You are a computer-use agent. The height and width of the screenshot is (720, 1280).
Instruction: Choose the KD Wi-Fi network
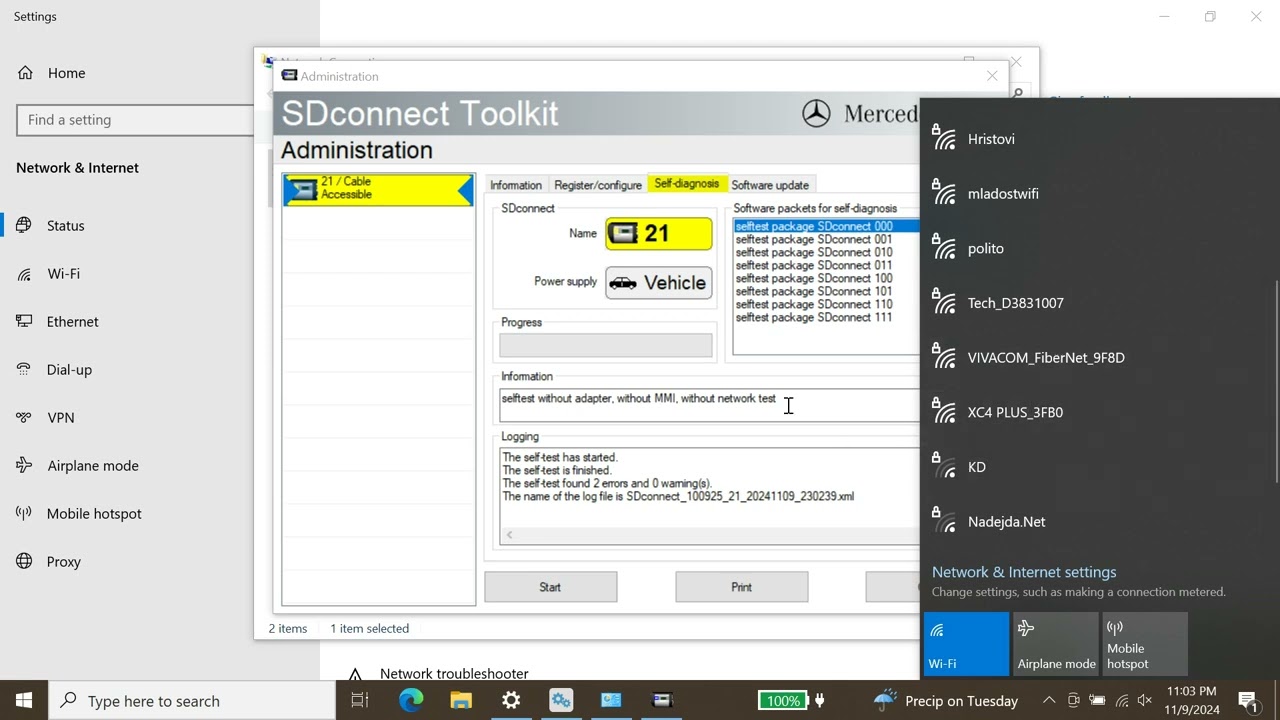pyautogui.click(x=1097, y=467)
